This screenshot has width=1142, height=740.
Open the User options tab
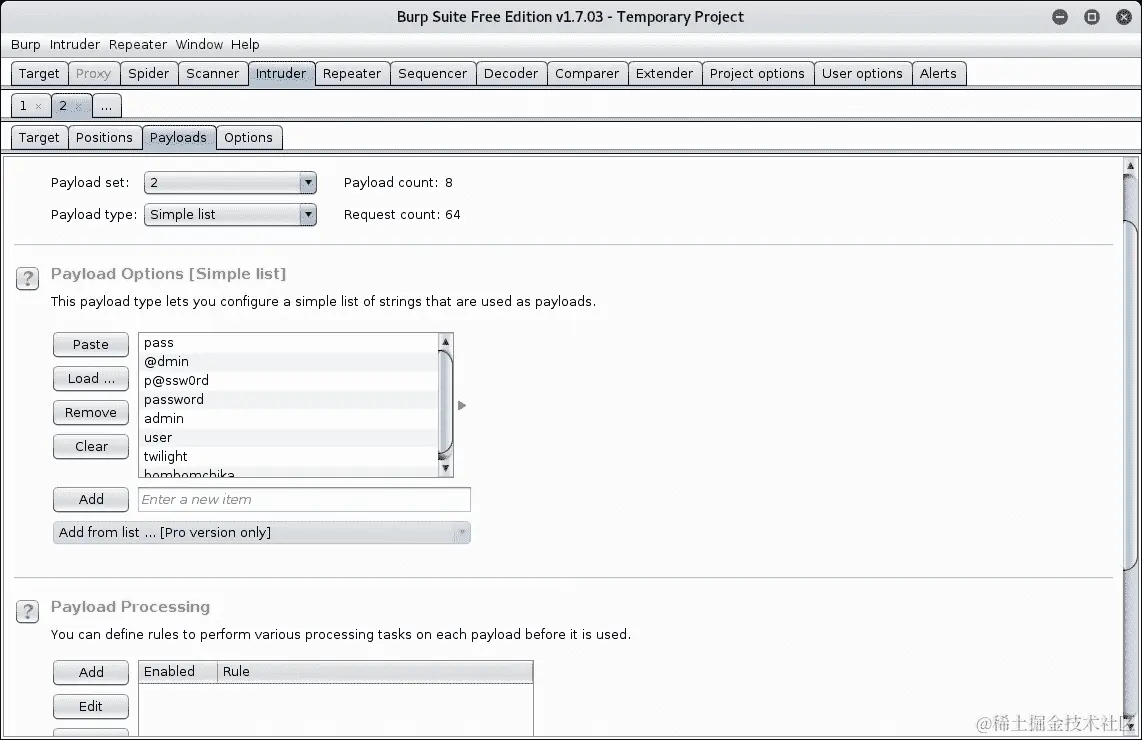[862, 74]
